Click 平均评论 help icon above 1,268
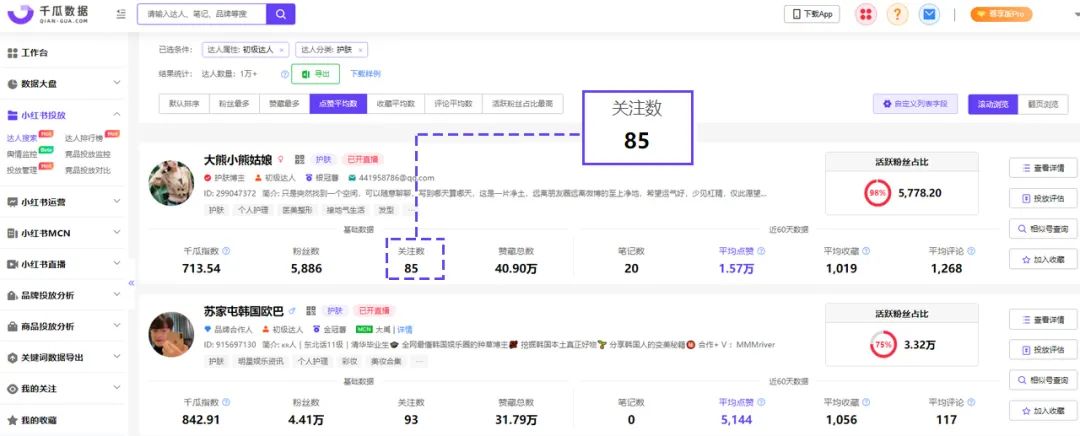 [x=970, y=251]
